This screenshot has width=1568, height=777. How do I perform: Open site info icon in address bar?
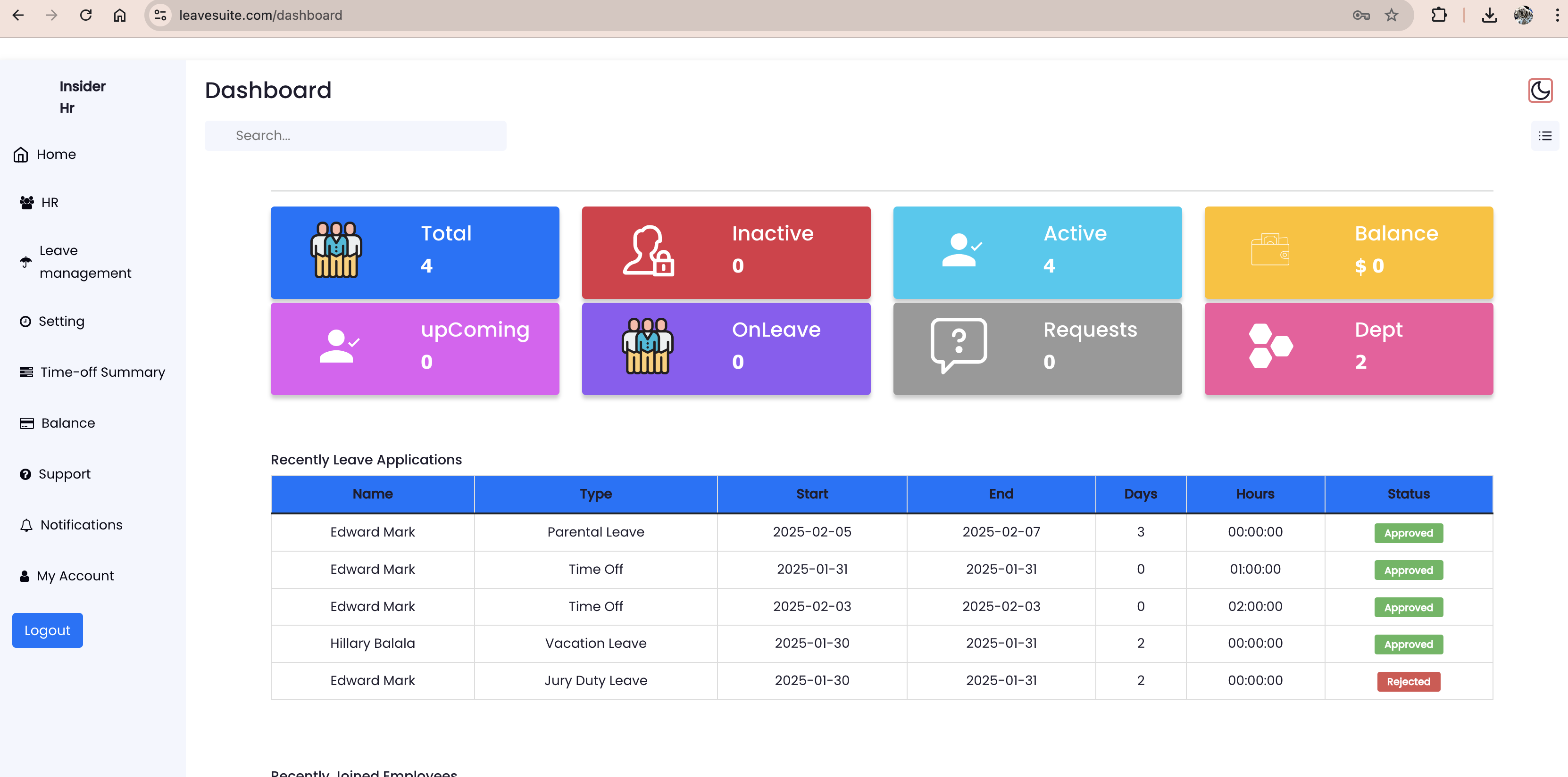[x=160, y=15]
